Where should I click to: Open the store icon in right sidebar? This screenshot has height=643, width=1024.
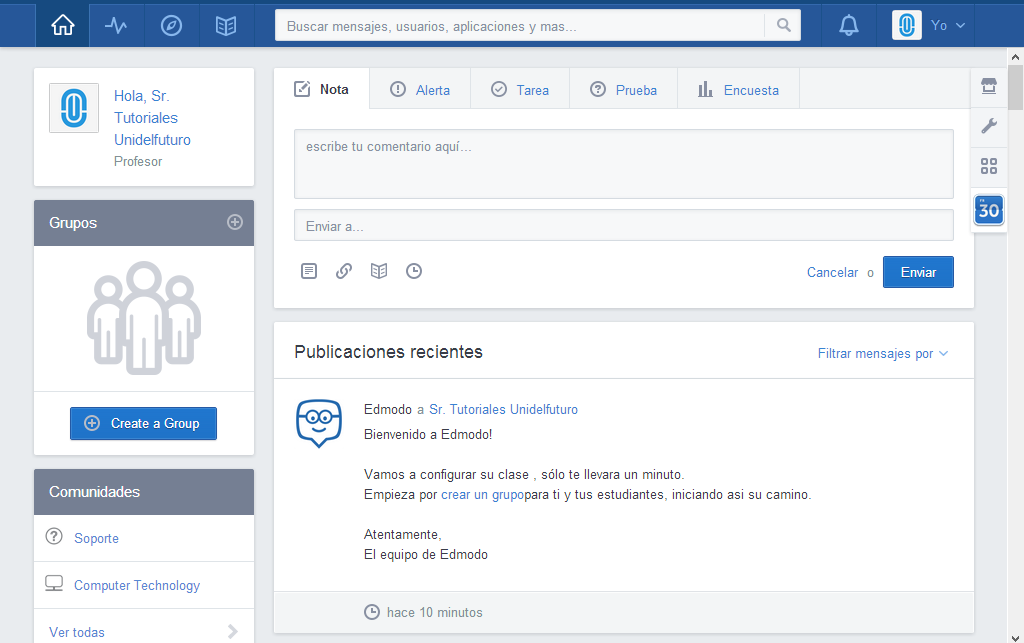pyautogui.click(x=989, y=86)
